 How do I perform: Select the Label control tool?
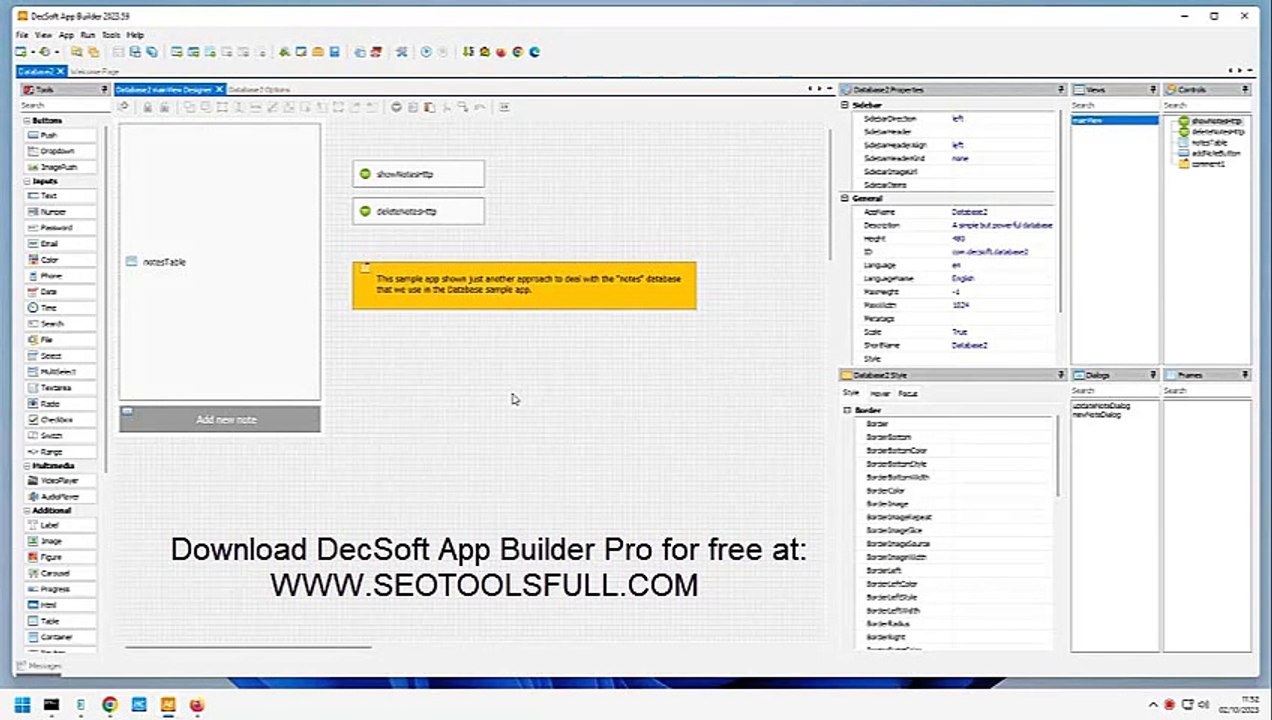[x=62, y=525]
